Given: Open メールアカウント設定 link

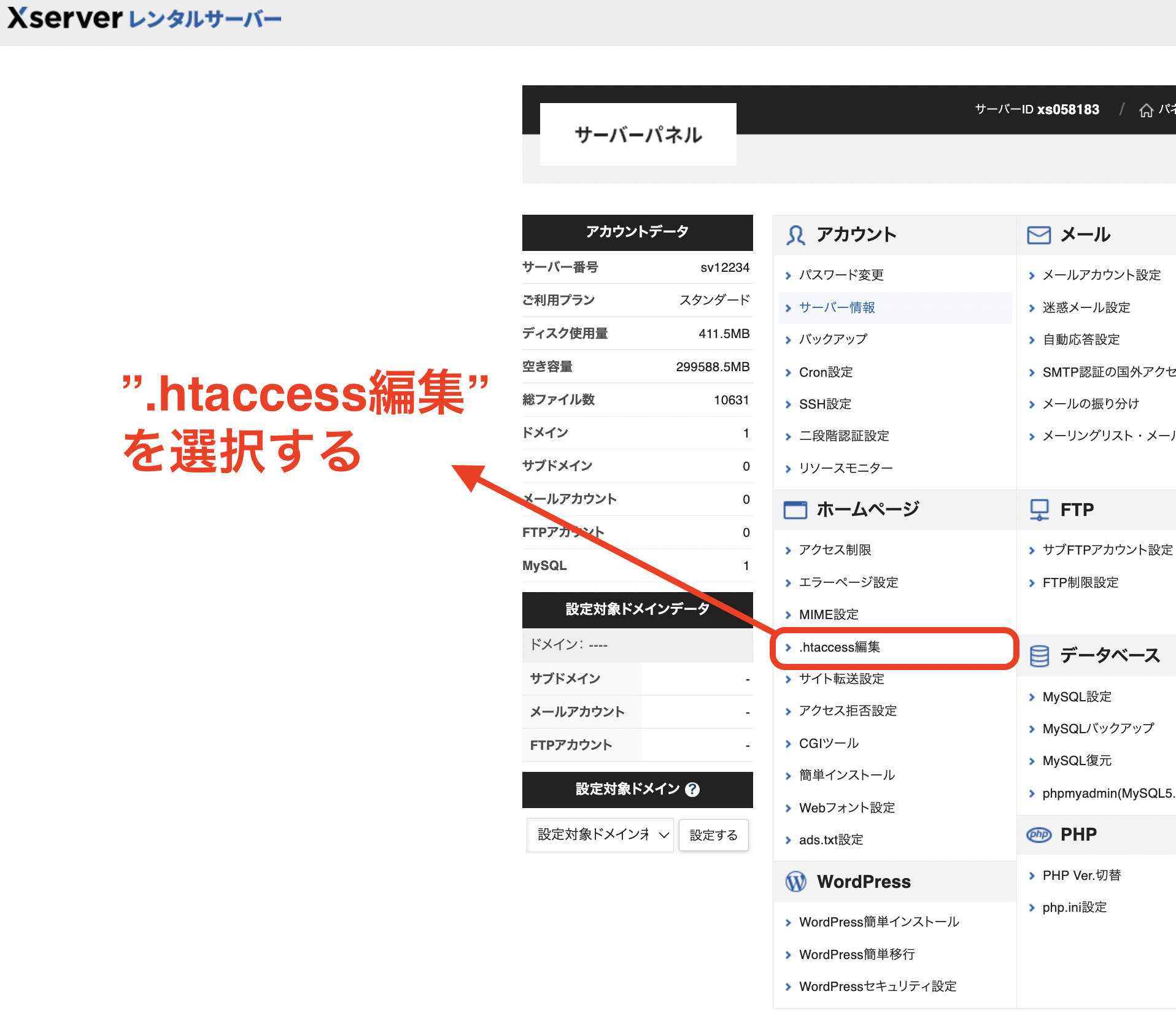Looking at the screenshot, I should click(1102, 275).
